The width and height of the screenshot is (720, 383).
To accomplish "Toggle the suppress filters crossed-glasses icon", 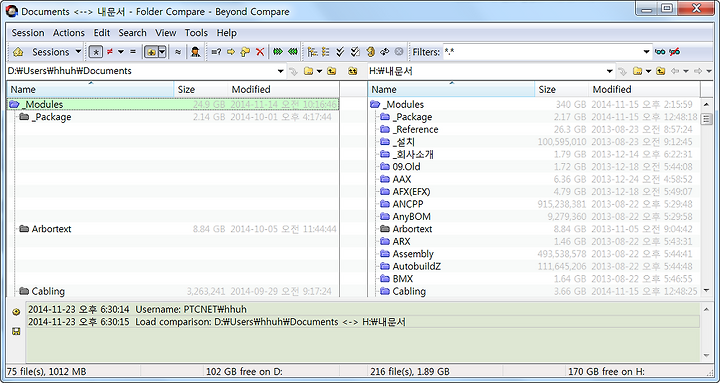I will [x=675, y=52].
